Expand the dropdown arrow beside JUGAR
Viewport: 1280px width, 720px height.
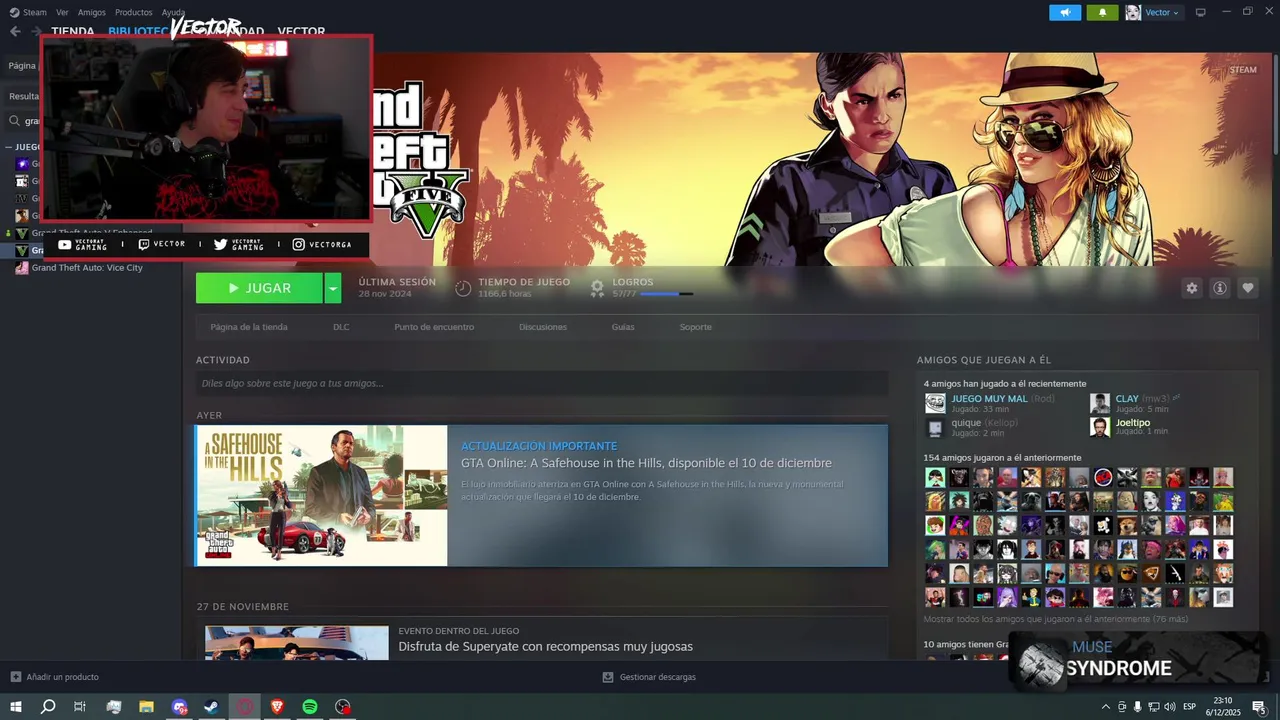333,288
